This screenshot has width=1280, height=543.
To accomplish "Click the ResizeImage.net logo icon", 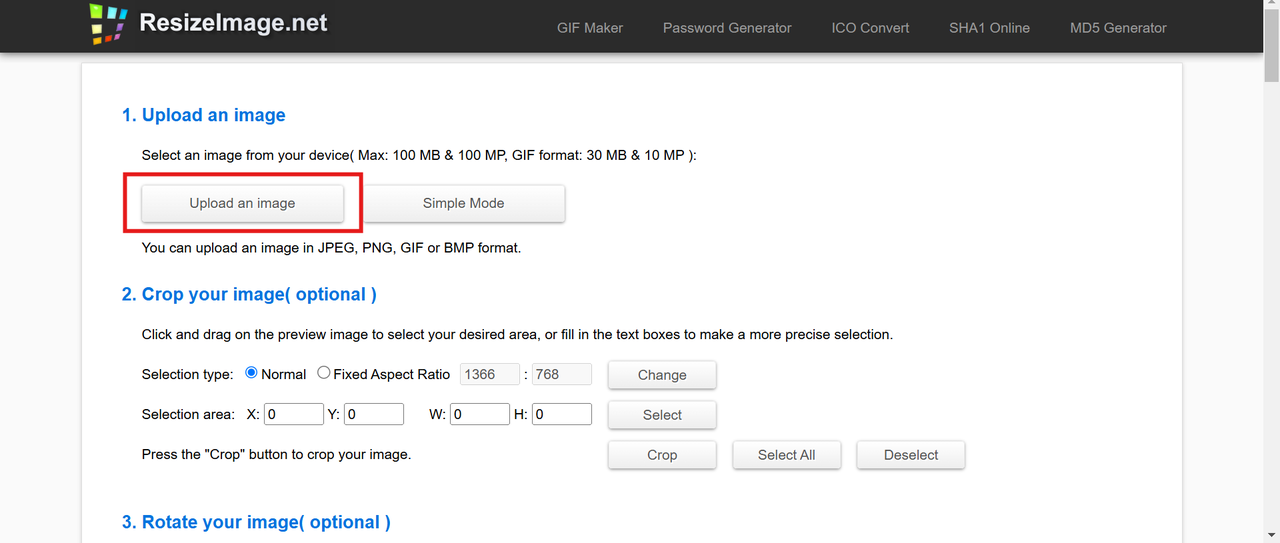I will (x=108, y=25).
